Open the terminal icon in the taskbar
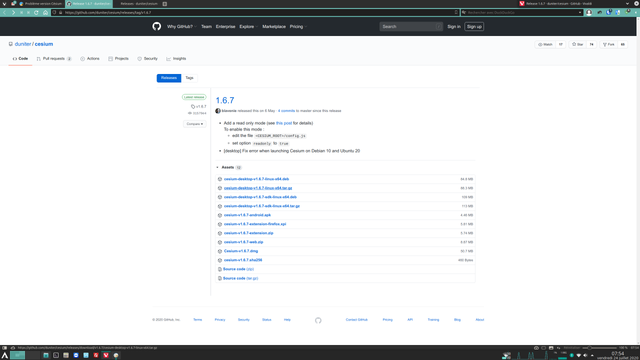Viewport: 640px width, 360px height. [x=56, y=356]
